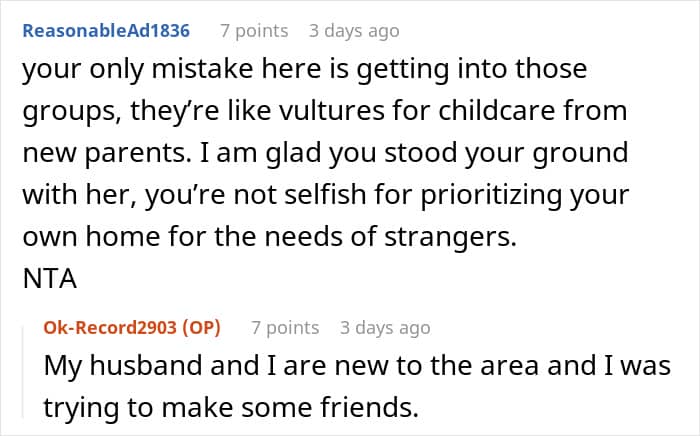Click the comment line starting 'your only mistake'
Screen dimensions: 700x436
(304, 69)
